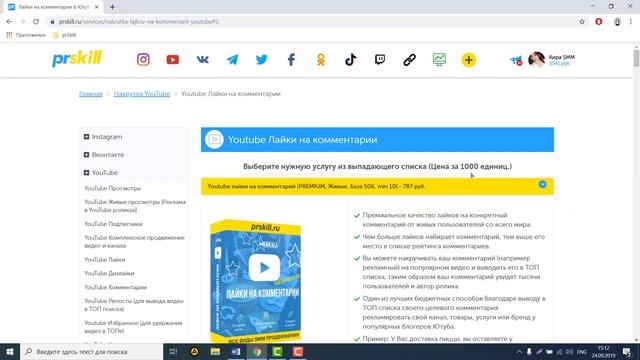The width and height of the screenshot is (640, 360).
Task: Open the Windows notification center
Action: (x=627, y=351)
